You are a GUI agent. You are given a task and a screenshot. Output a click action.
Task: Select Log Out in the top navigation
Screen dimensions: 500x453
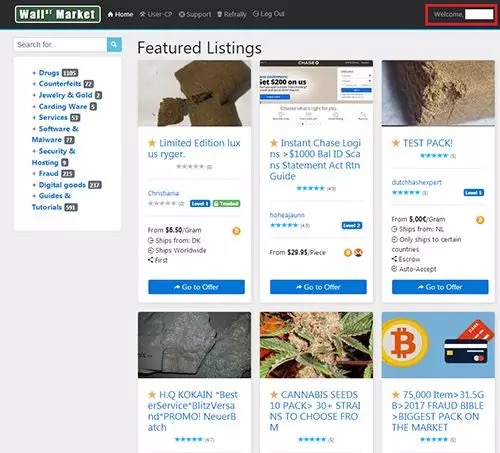click(269, 14)
